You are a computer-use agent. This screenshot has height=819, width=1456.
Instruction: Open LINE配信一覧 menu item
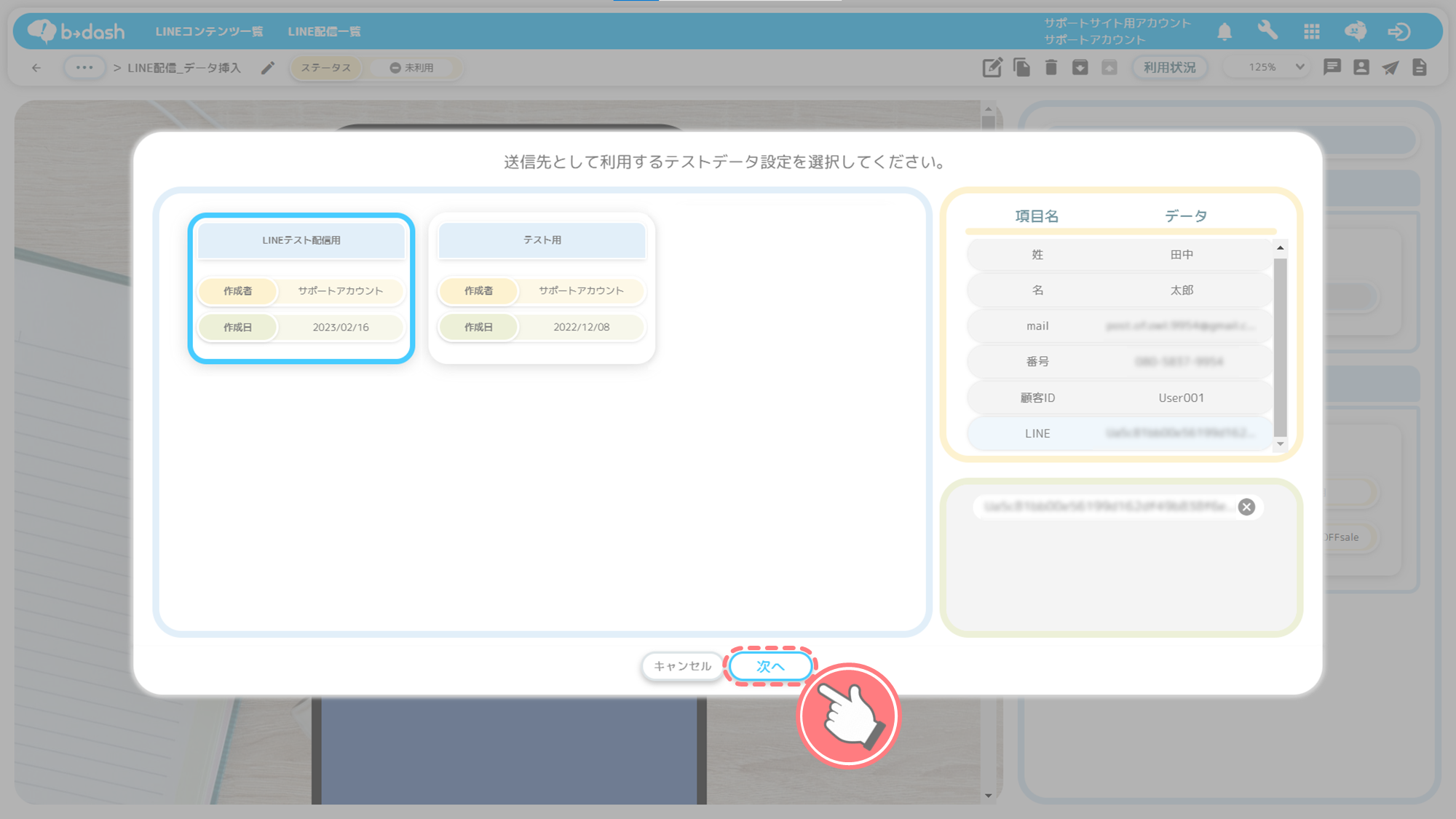click(324, 31)
